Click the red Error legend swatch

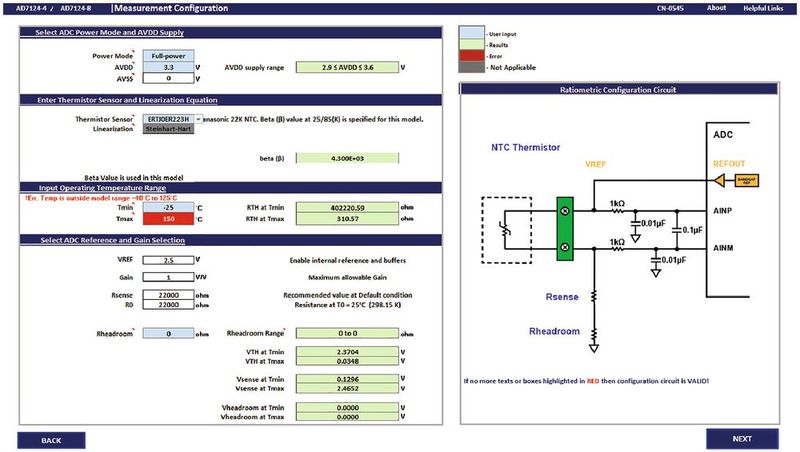(471, 56)
